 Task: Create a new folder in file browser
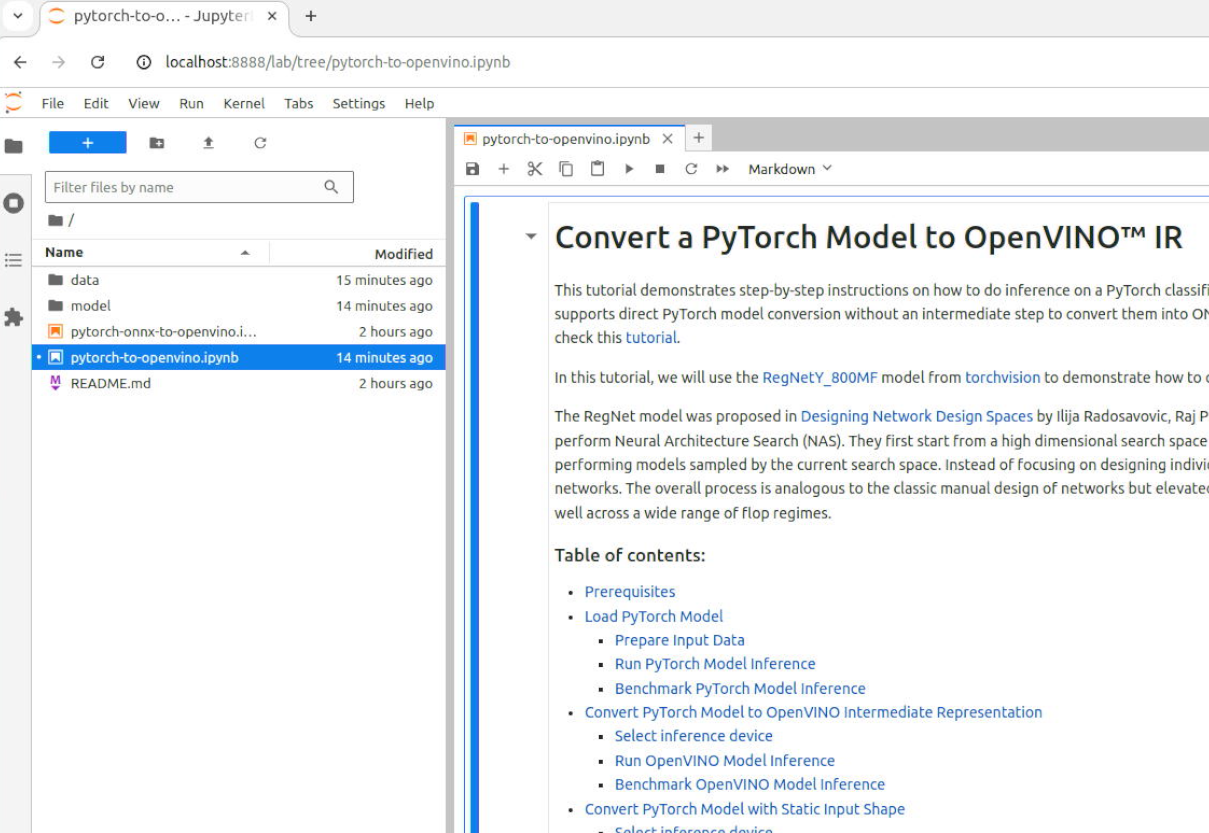pos(157,143)
